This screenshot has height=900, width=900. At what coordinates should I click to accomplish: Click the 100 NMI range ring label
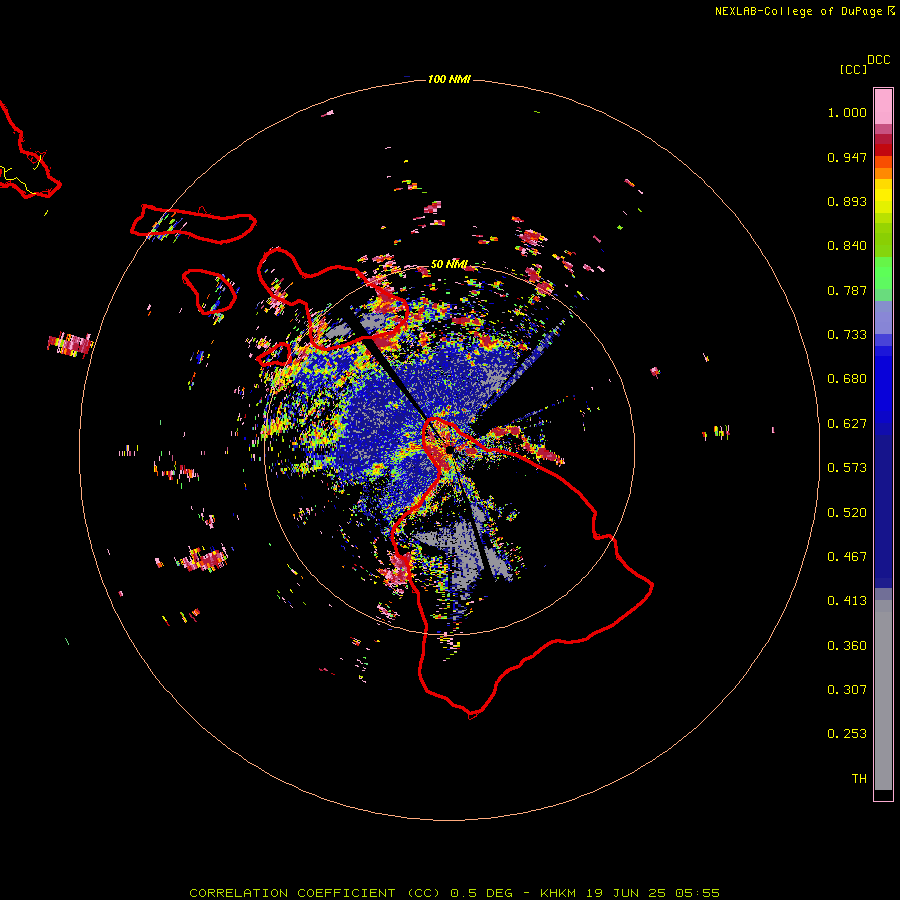449,79
